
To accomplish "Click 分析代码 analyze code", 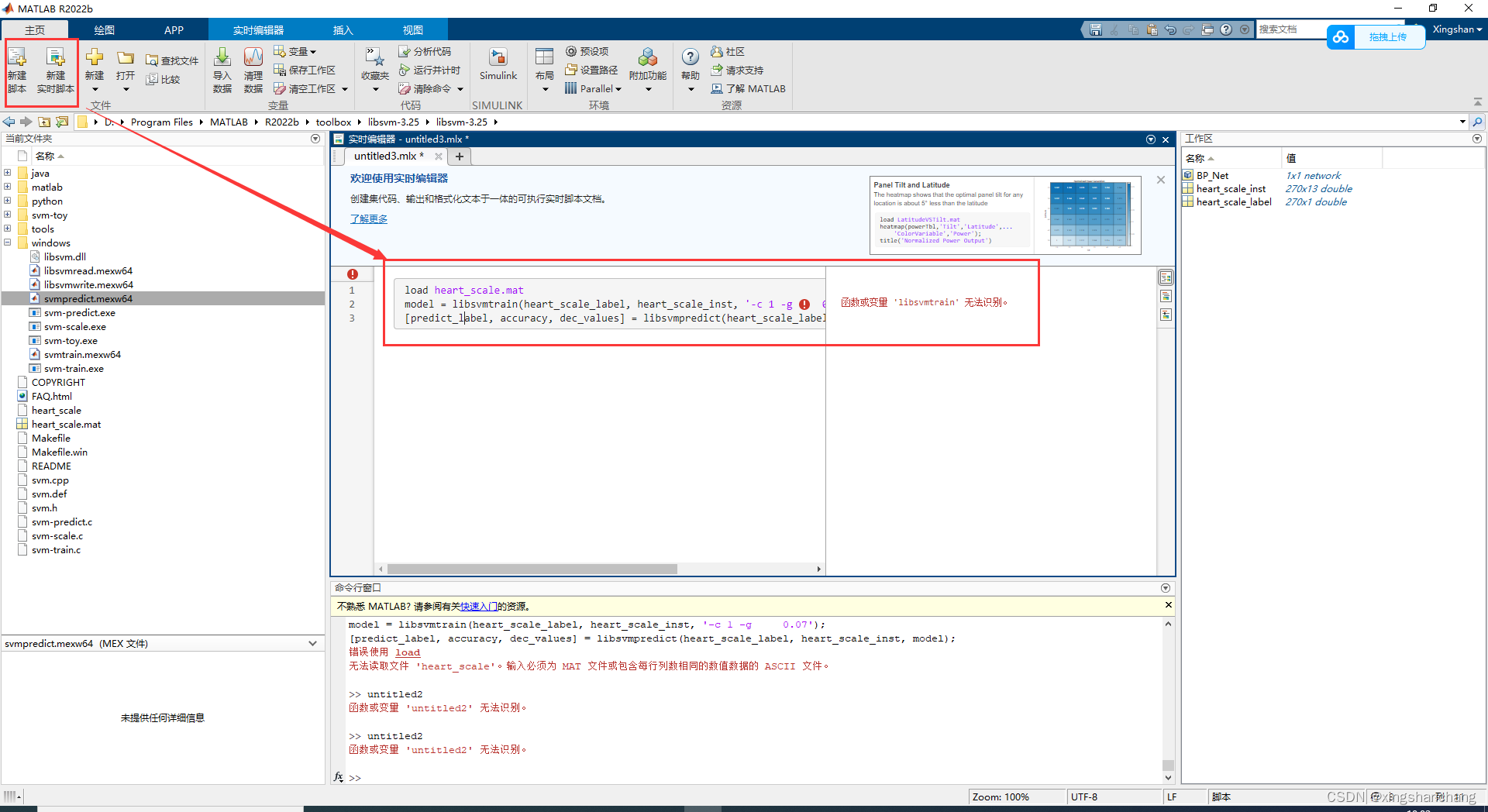I will tap(425, 51).
